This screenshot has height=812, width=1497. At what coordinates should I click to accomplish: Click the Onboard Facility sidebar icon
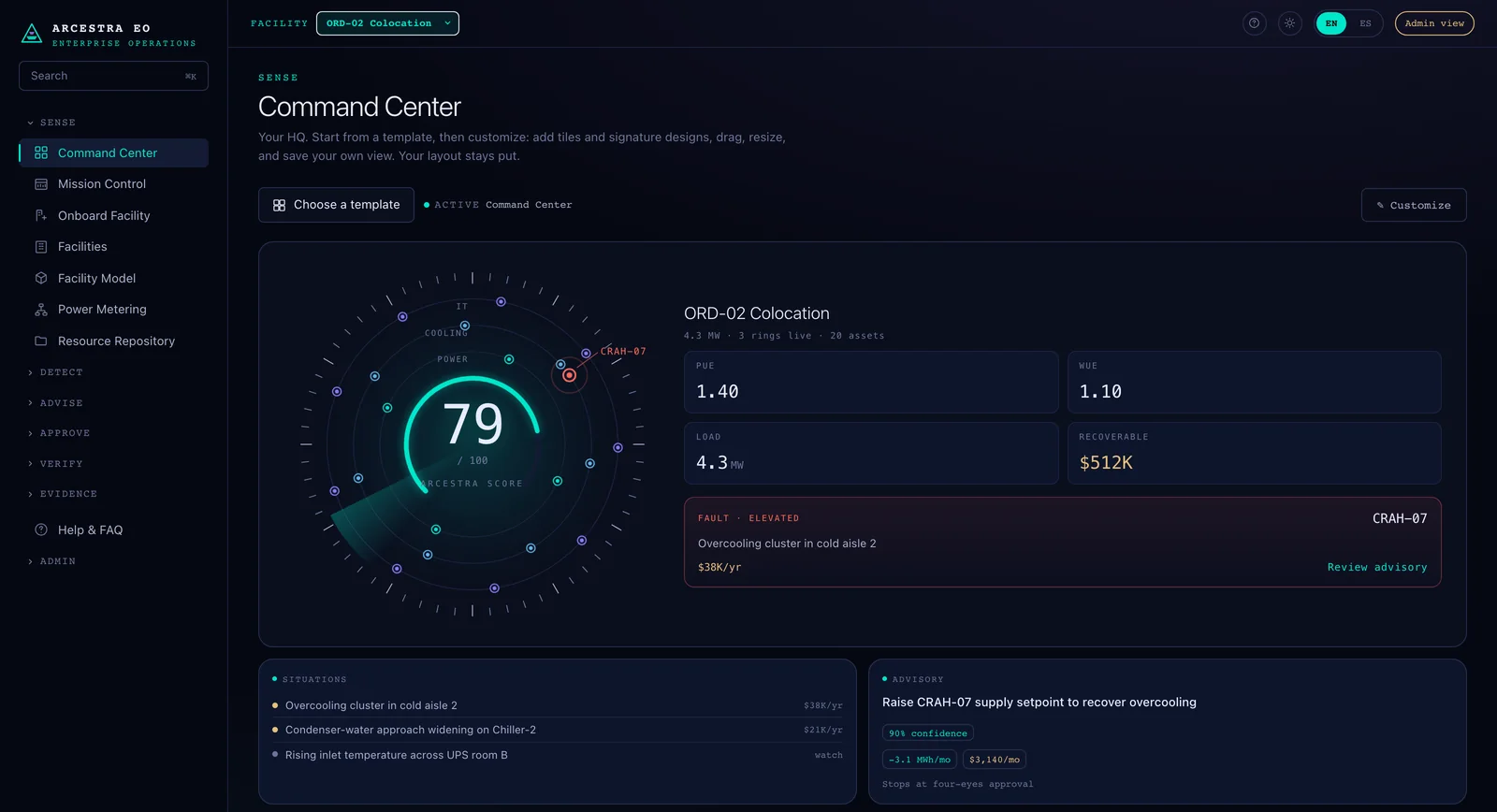[41, 215]
